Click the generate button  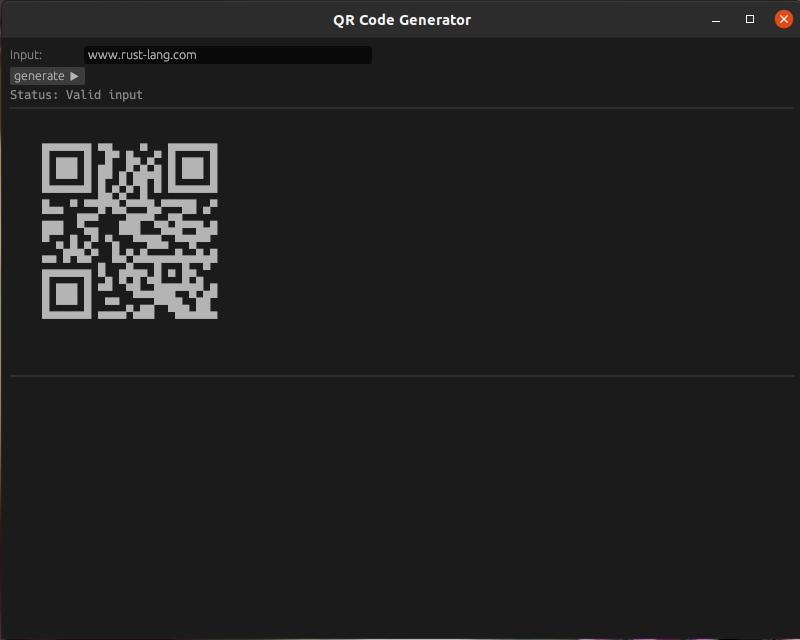47,76
